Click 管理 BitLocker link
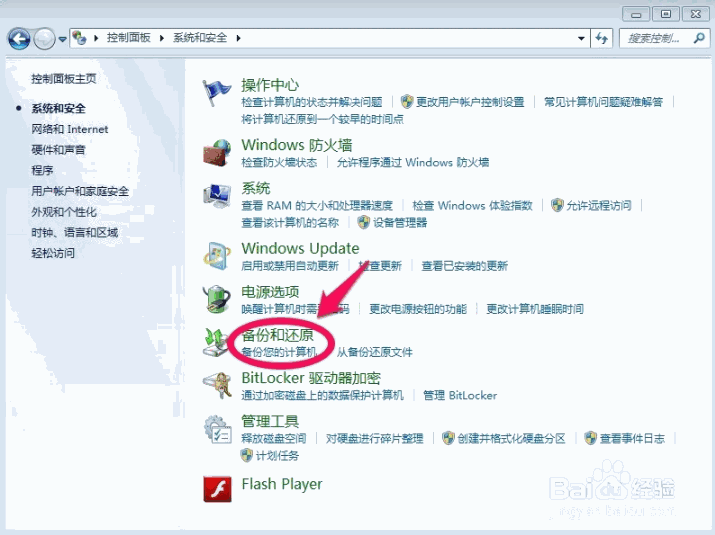The image size is (715, 535). click(x=460, y=395)
